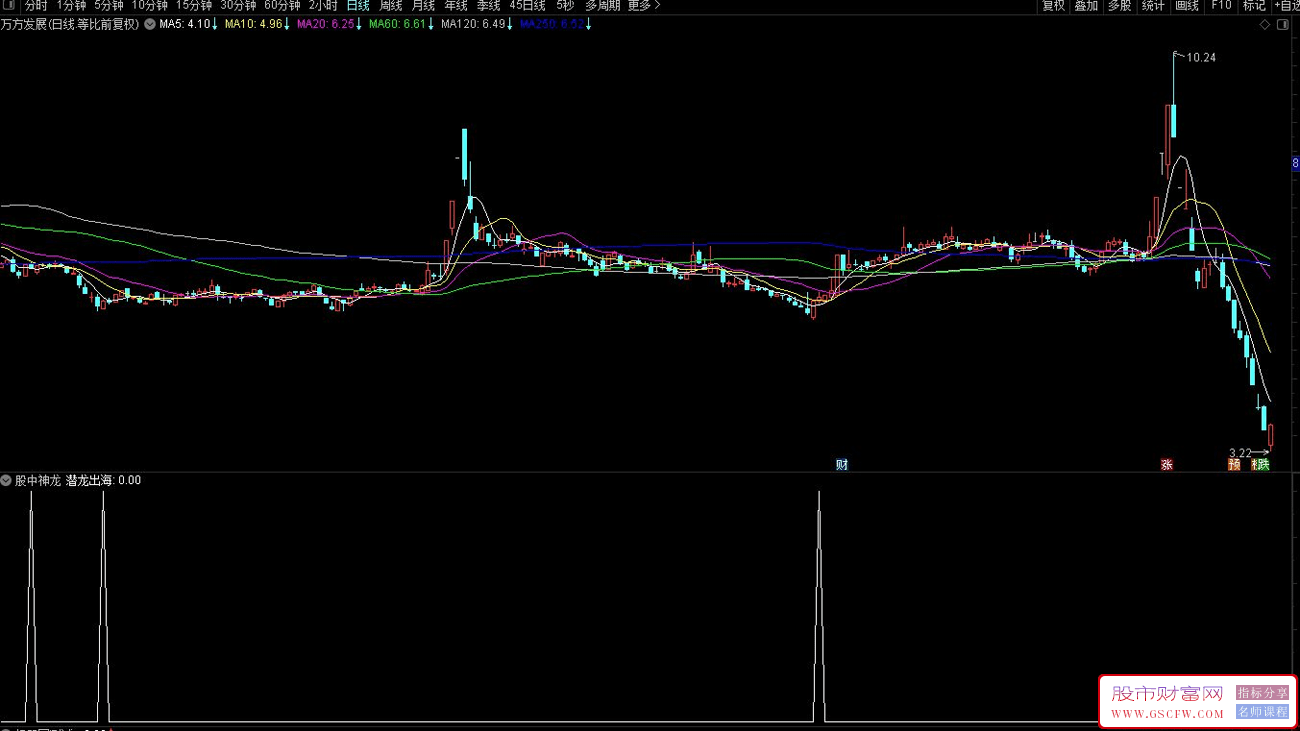
Task: Select the 15分钟 period tab
Action: 194,6
